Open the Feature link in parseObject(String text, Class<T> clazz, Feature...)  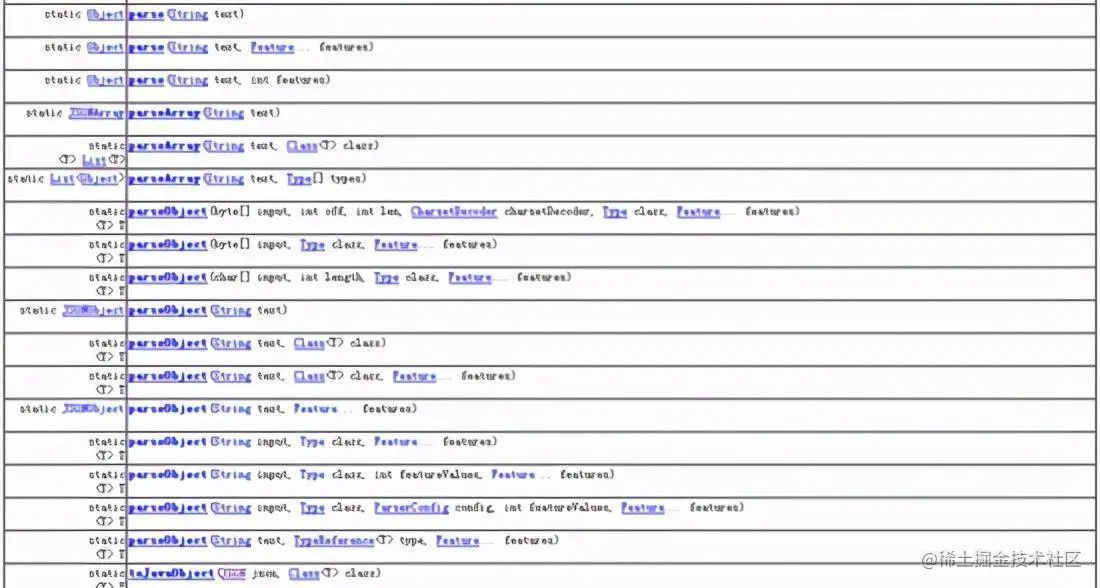[x=415, y=377]
